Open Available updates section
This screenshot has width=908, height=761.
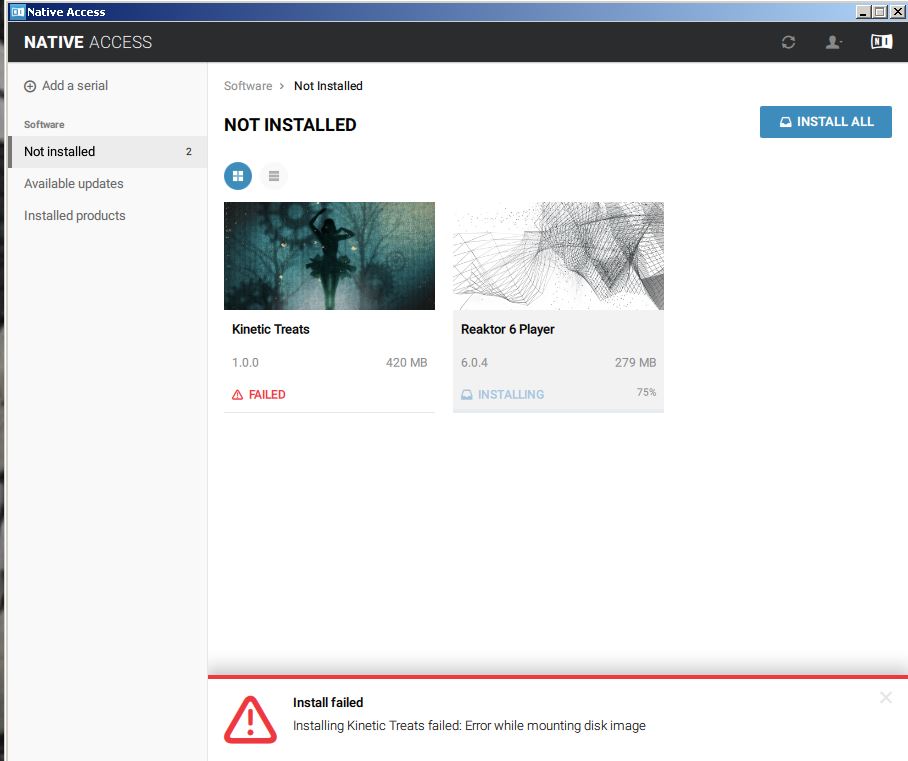tap(74, 184)
